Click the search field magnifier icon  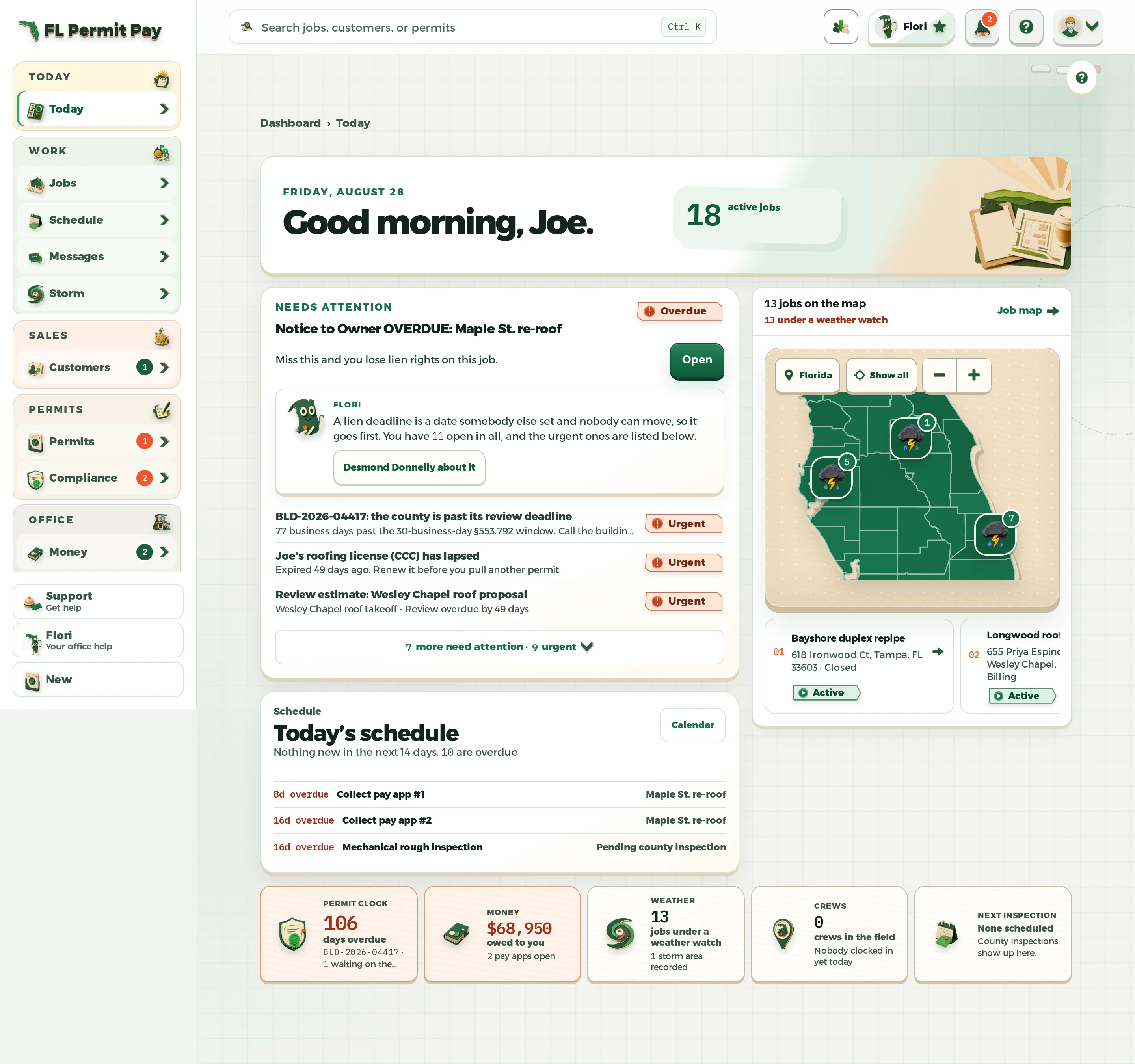click(x=247, y=27)
